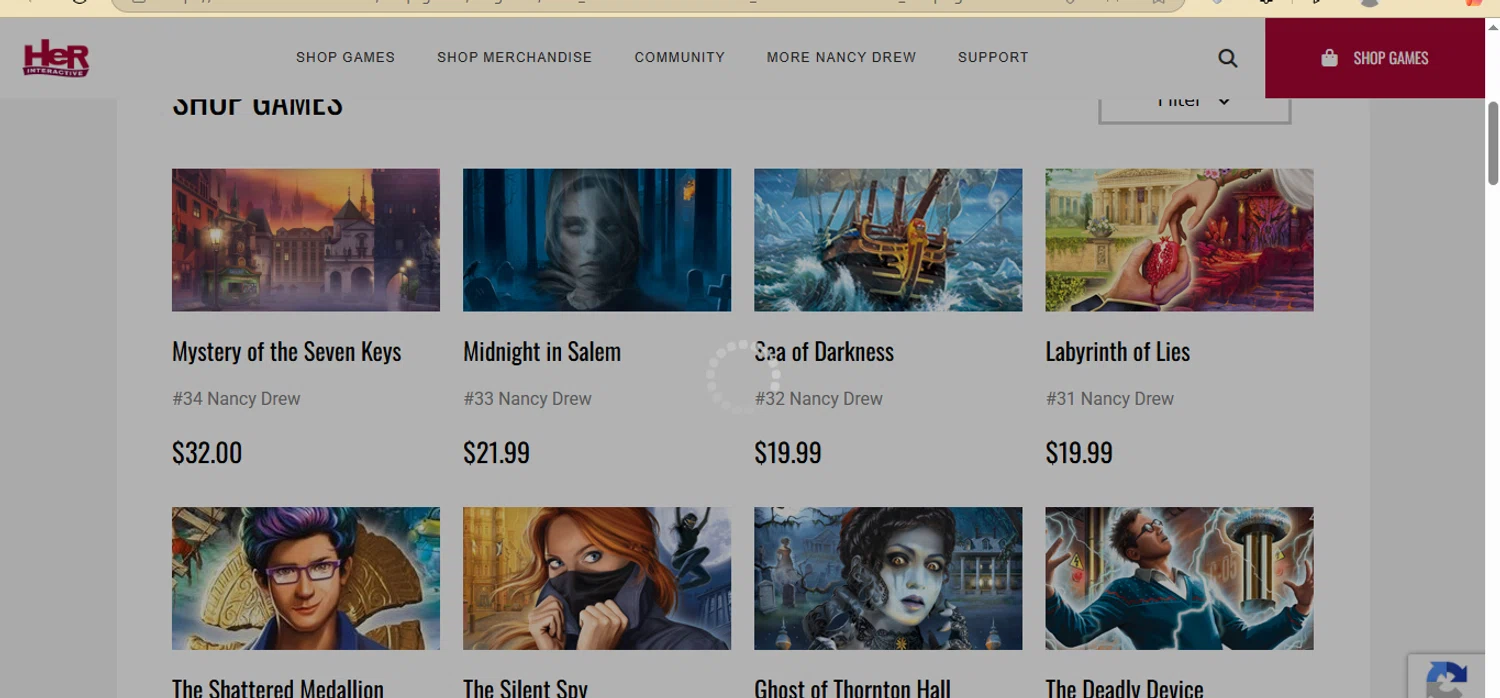
Task: Open the Midnight in Salem title link
Action: [x=542, y=352]
